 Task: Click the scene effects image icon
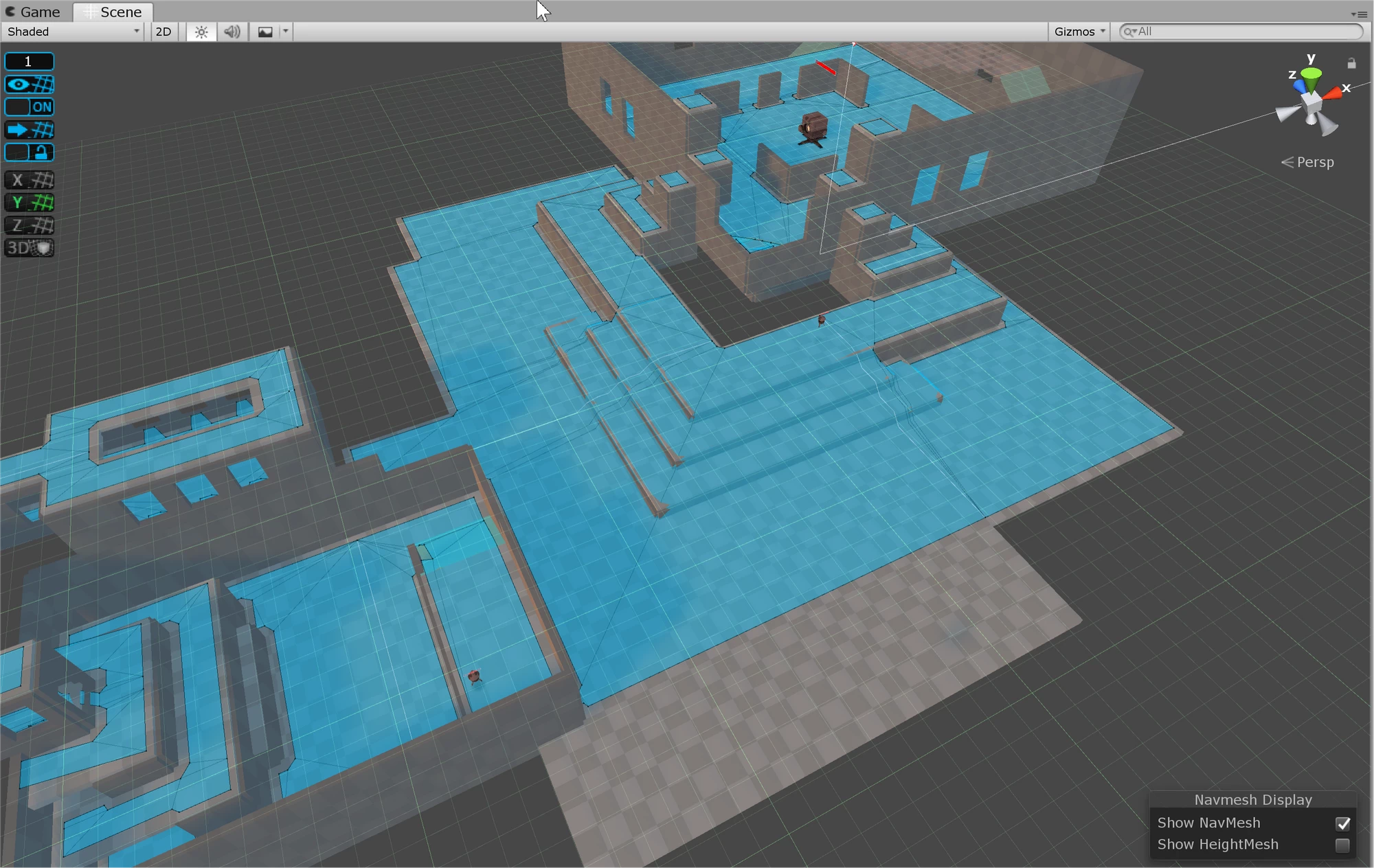[x=265, y=32]
